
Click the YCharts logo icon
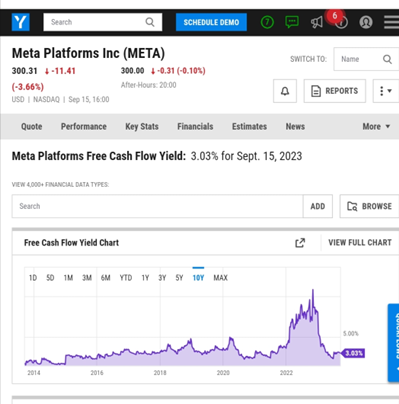coord(21,22)
